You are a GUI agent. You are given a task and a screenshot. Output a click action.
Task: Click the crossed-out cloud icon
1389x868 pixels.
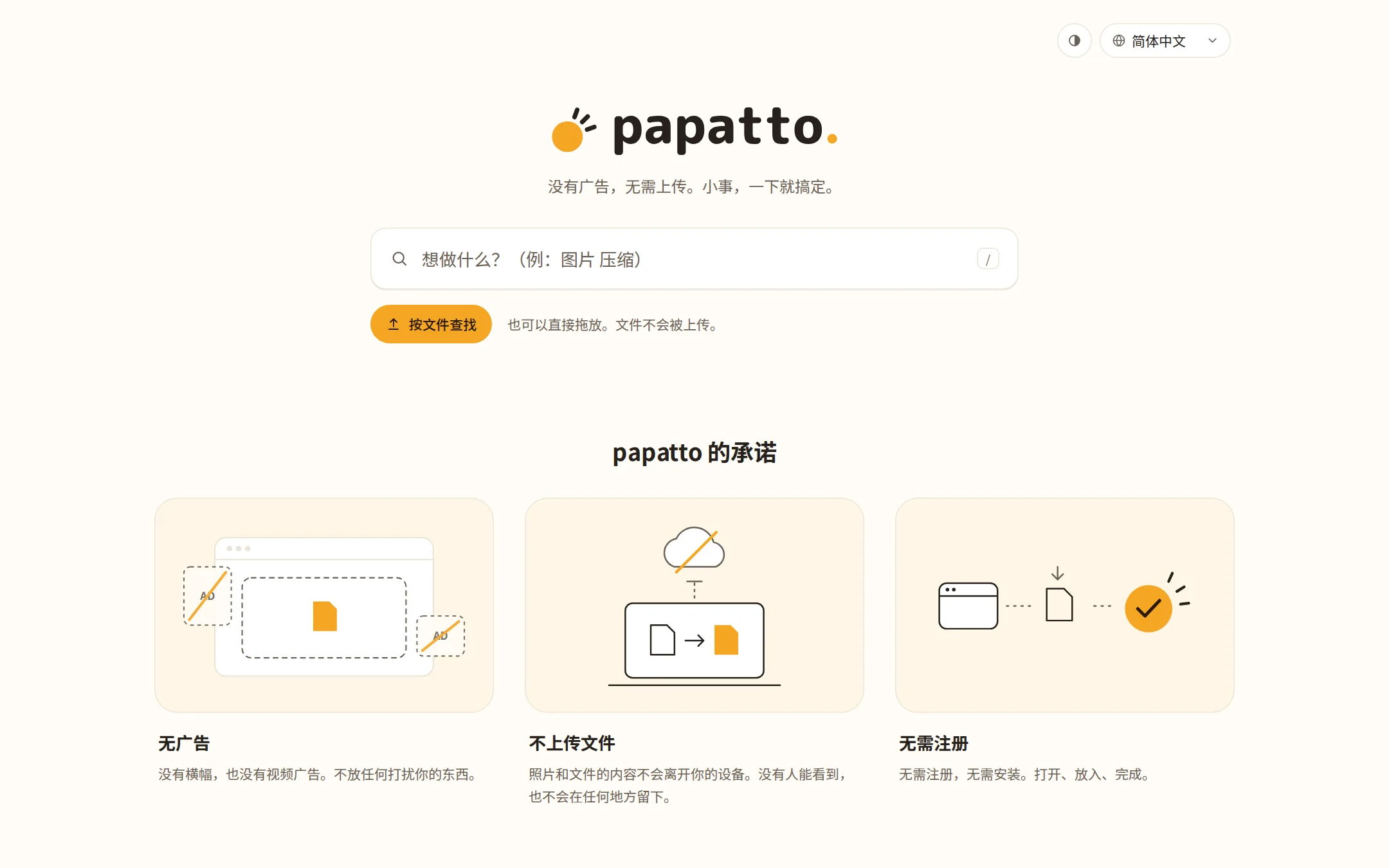(x=694, y=550)
